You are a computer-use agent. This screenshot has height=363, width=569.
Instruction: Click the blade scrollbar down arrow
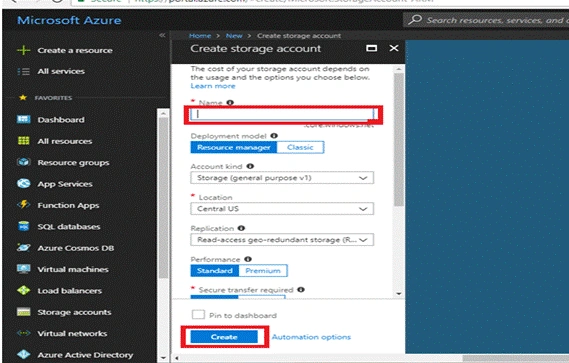[x=399, y=294]
